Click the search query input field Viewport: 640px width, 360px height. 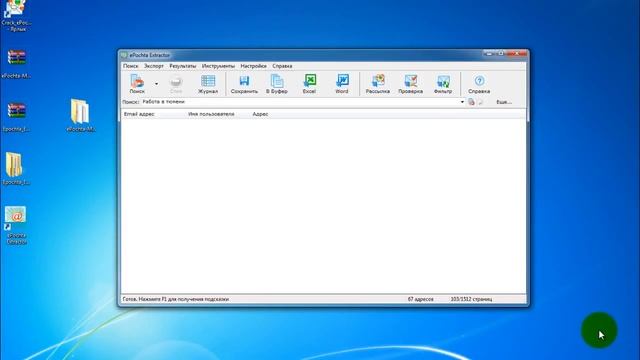300,102
